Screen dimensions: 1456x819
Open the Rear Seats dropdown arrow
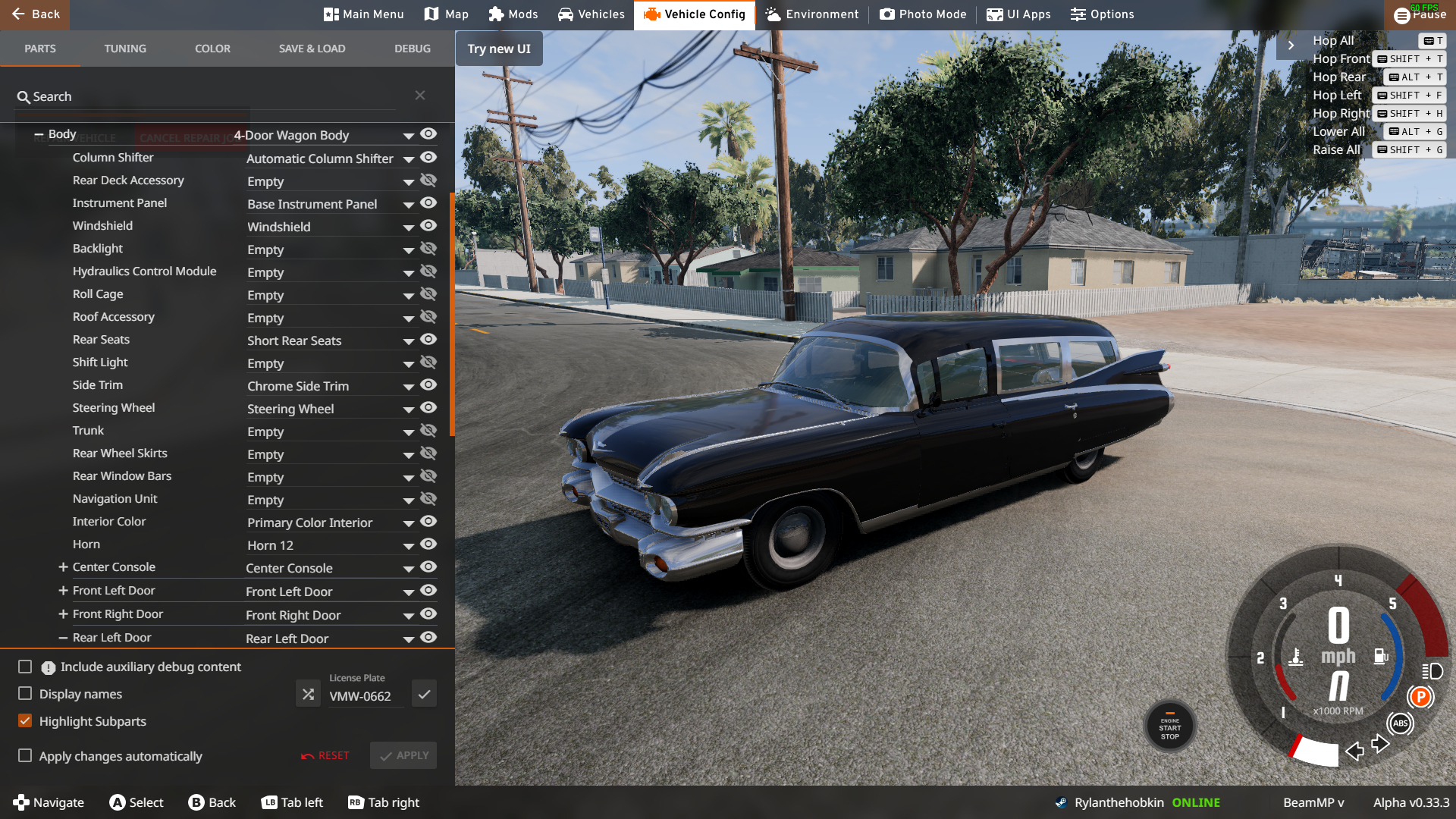408,342
